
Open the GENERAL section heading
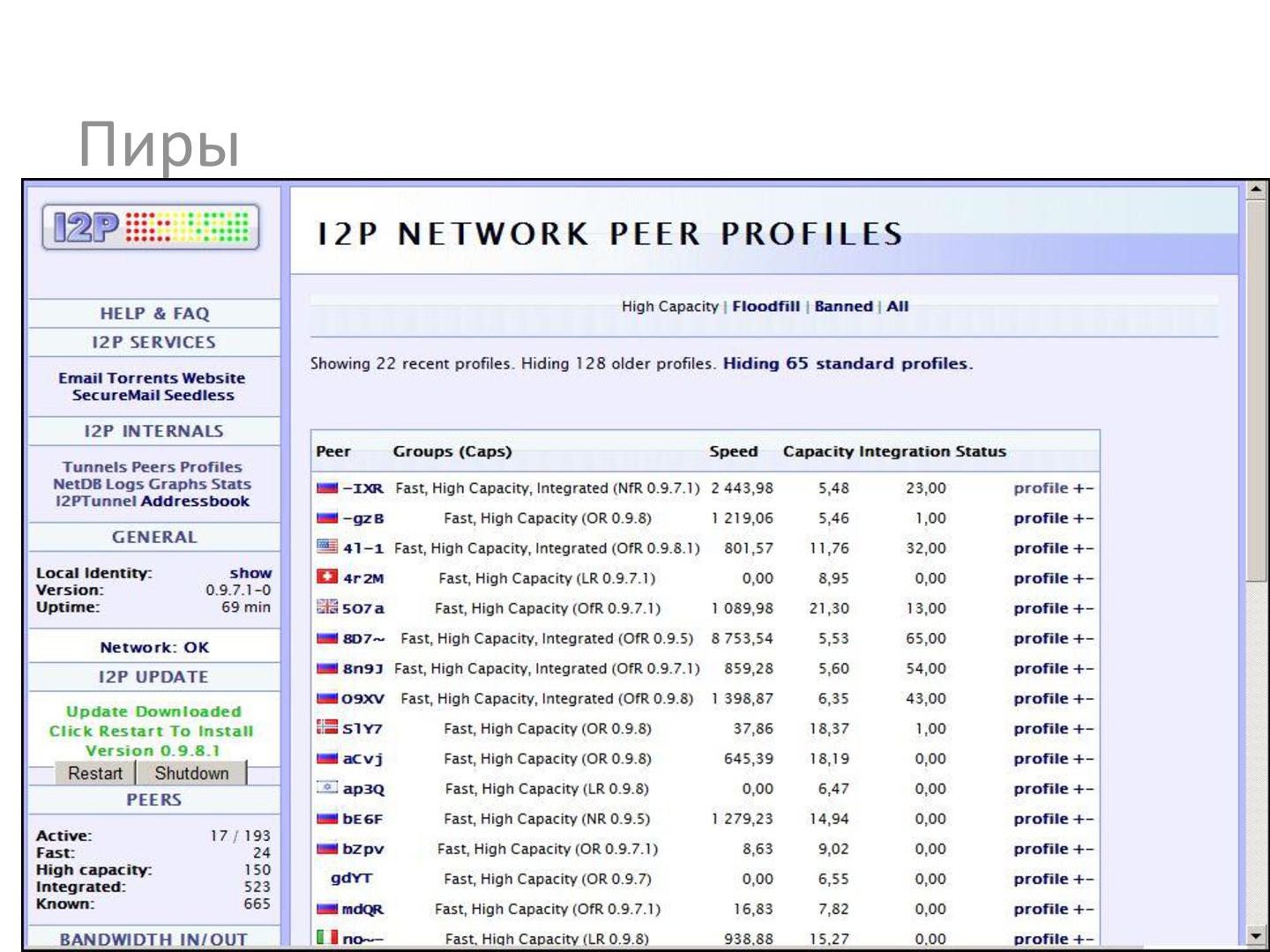point(154,537)
